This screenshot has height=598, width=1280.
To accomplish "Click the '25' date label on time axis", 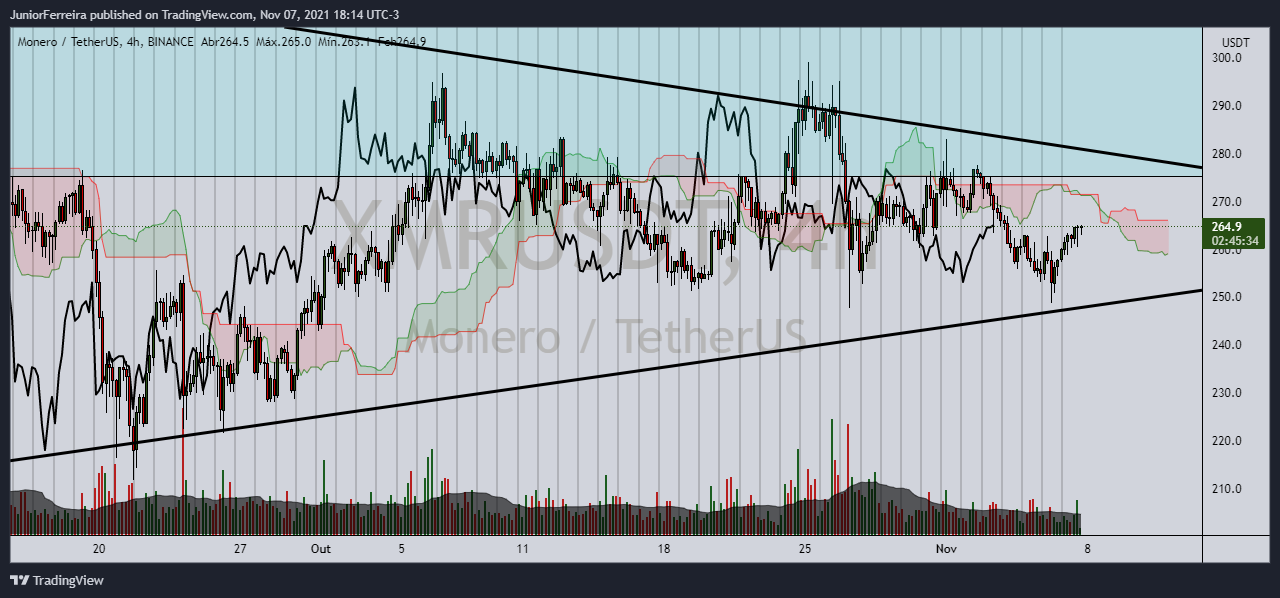I will click(x=805, y=549).
